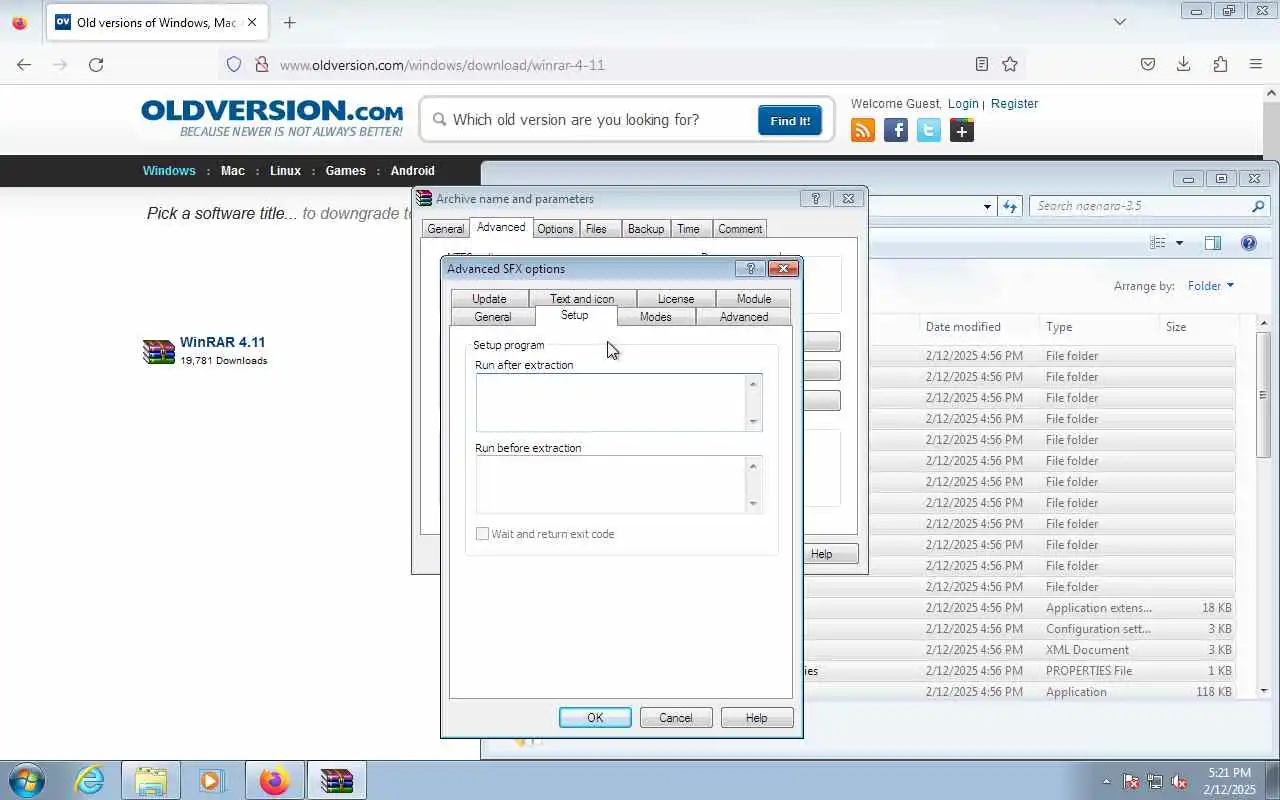Image resolution: width=1280 pixels, height=800 pixels.
Task: Click the black plus share icon
Action: pos(962,130)
